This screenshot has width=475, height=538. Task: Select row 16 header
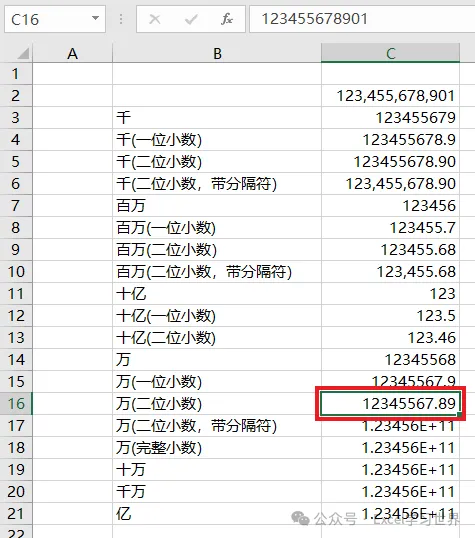[16, 403]
